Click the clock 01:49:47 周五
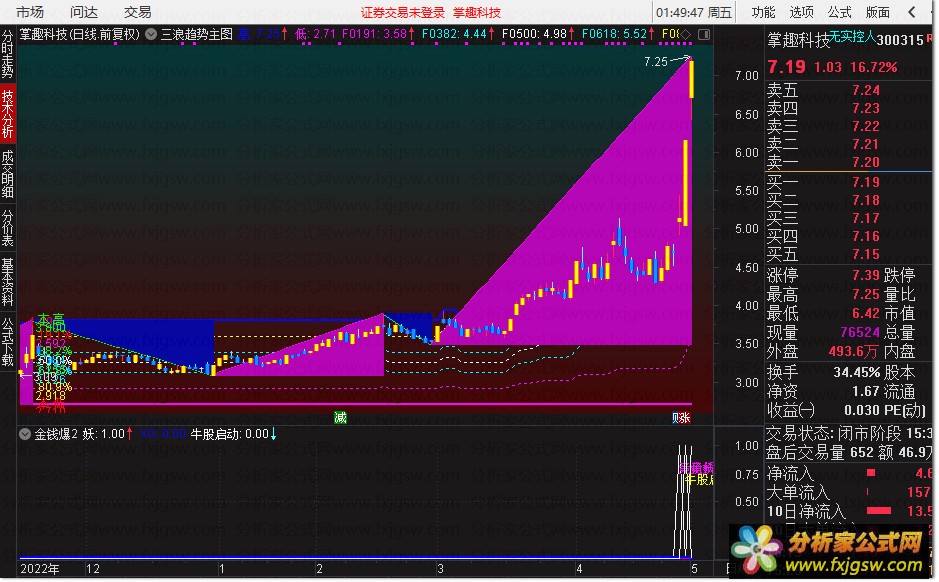Screen dimensions: 939x582 [x=693, y=13]
